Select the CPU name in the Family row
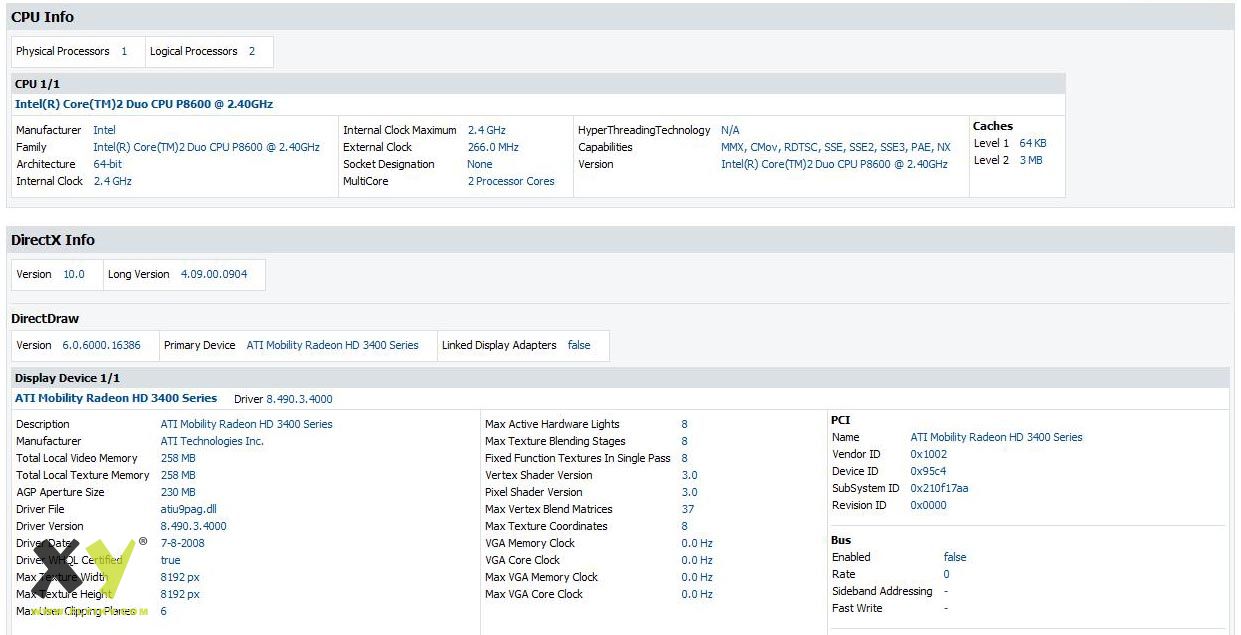Viewport: 1241px width, 635px height. click(206, 147)
